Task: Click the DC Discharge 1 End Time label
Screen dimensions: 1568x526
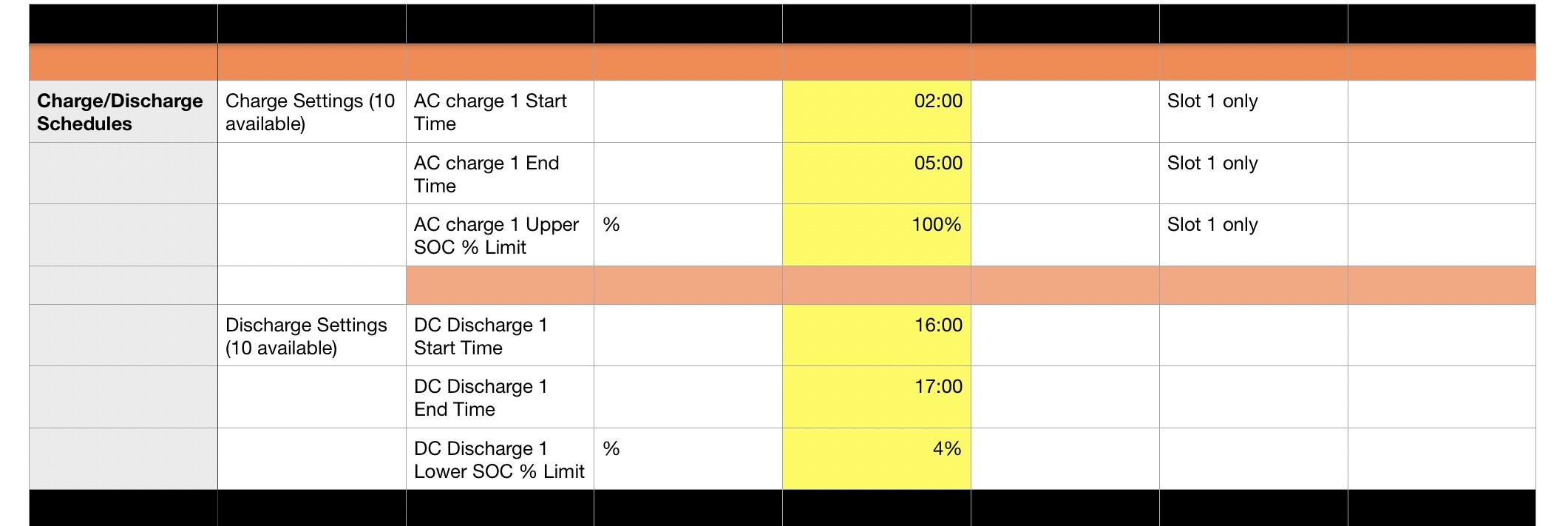Action: tap(500, 397)
